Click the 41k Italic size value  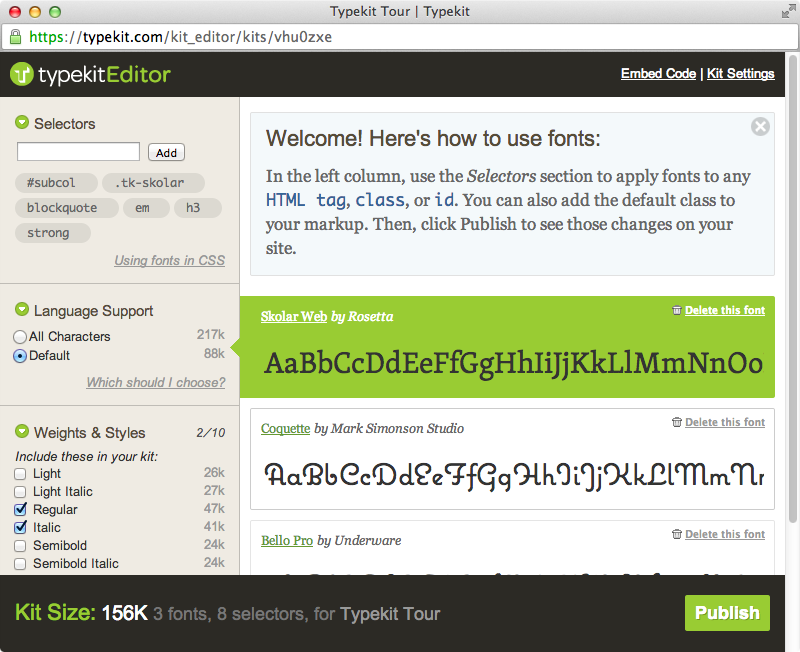pyautogui.click(x=214, y=526)
